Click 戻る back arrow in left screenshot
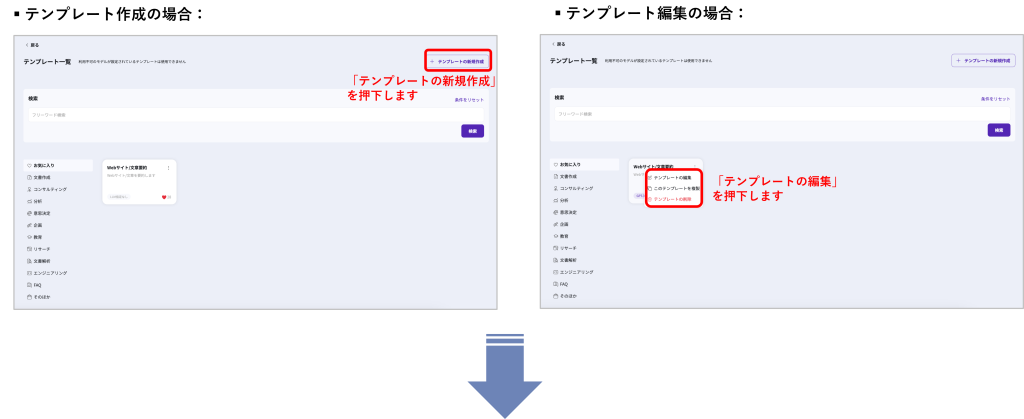1024x419 pixels. (27, 45)
